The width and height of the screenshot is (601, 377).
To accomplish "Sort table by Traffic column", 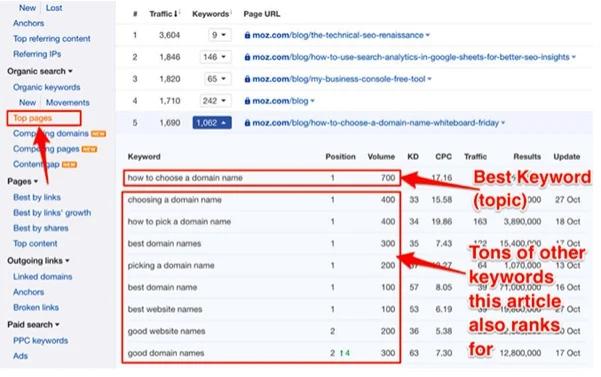I will [164, 14].
